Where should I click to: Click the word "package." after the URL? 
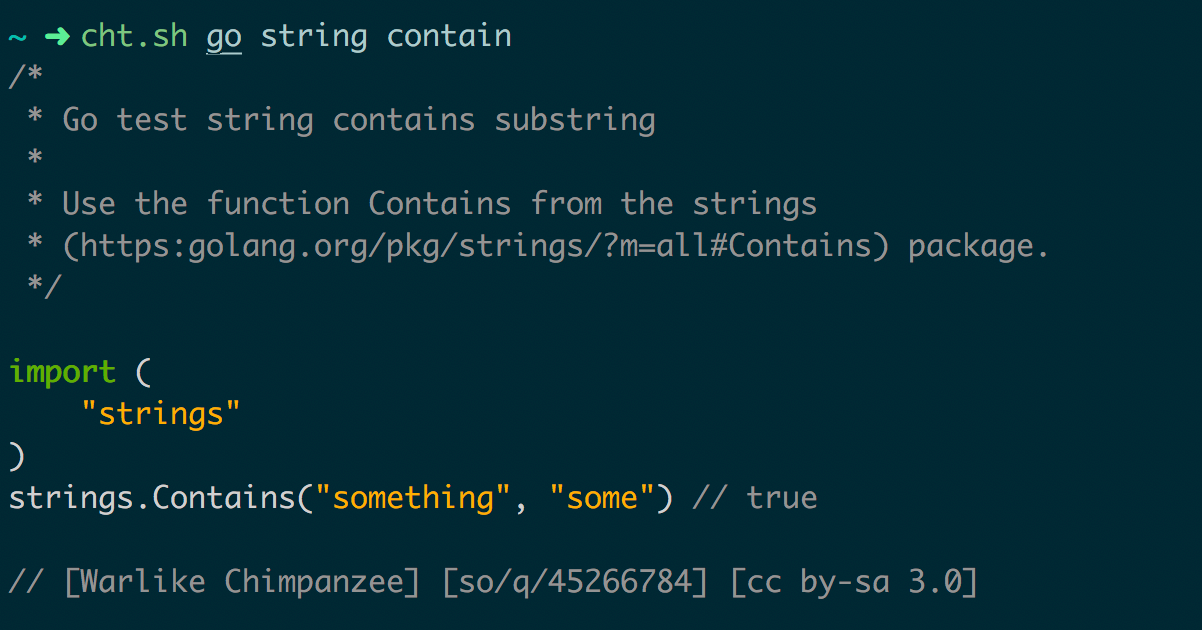[979, 246]
